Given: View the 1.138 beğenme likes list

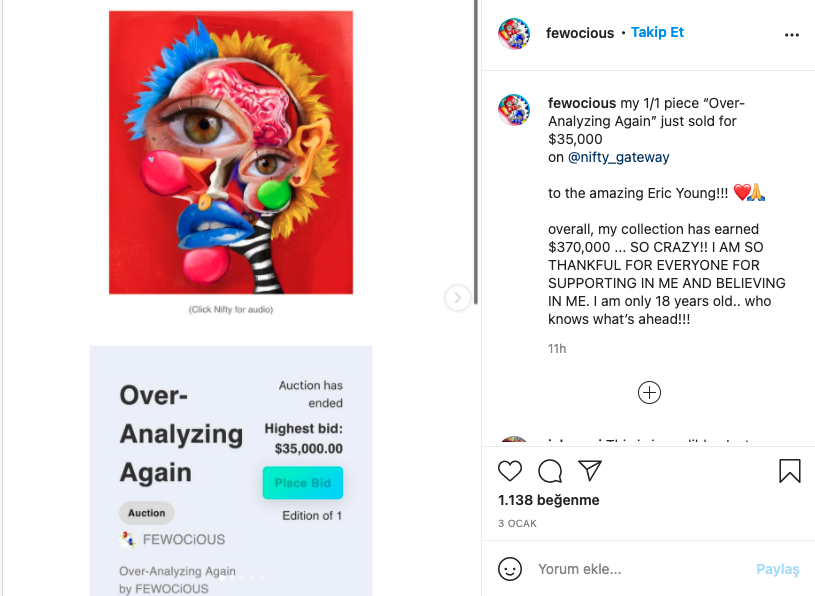Looking at the screenshot, I should pyautogui.click(x=548, y=500).
